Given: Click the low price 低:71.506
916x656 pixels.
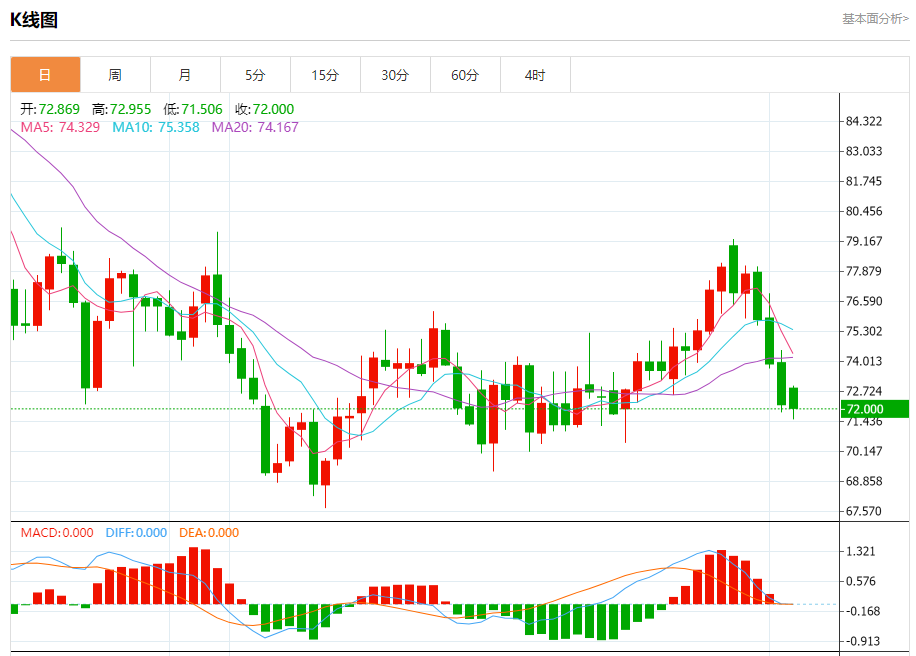Looking at the screenshot, I should (x=193, y=109).
